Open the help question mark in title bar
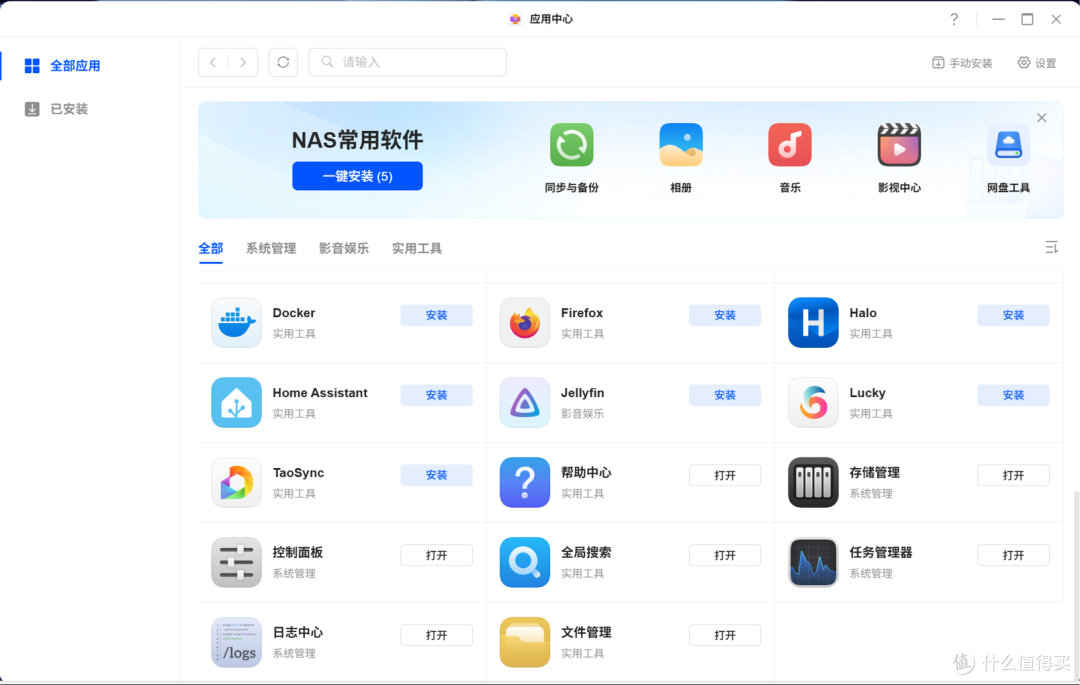Viewport: 1080px width, 685px height. (x=954, y=19)
